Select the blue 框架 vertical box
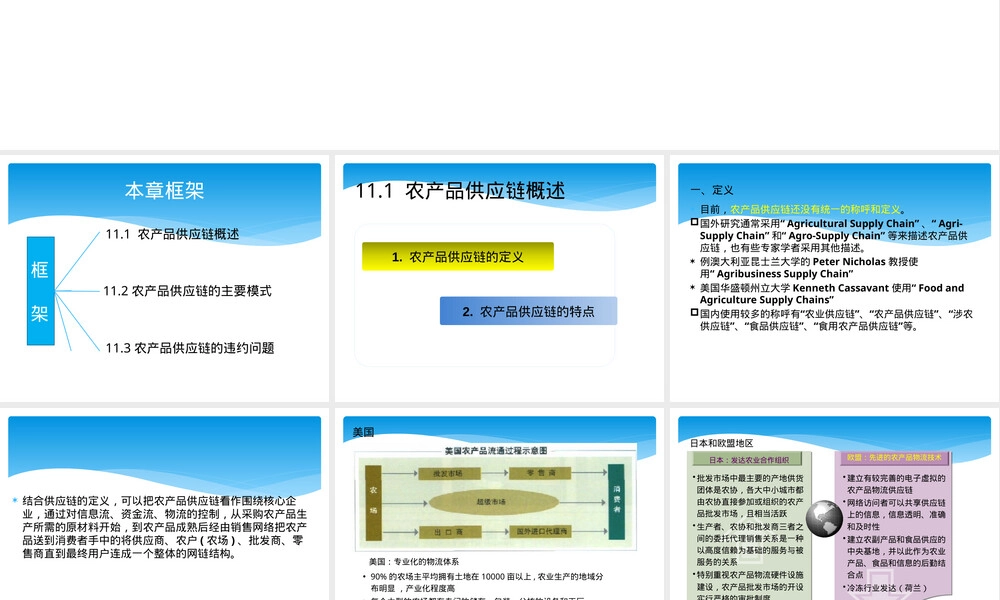This screenshot has width=1000, height=600. click(41, 291)
